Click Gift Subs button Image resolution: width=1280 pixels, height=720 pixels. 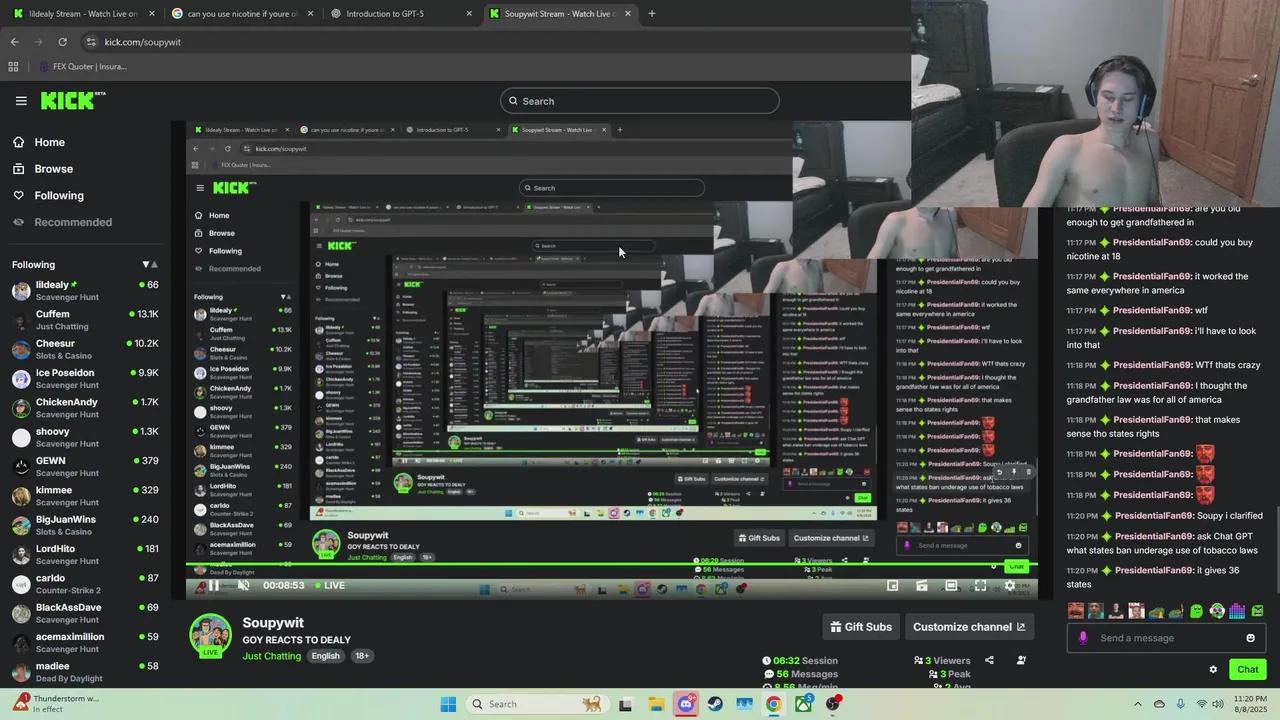861,627
